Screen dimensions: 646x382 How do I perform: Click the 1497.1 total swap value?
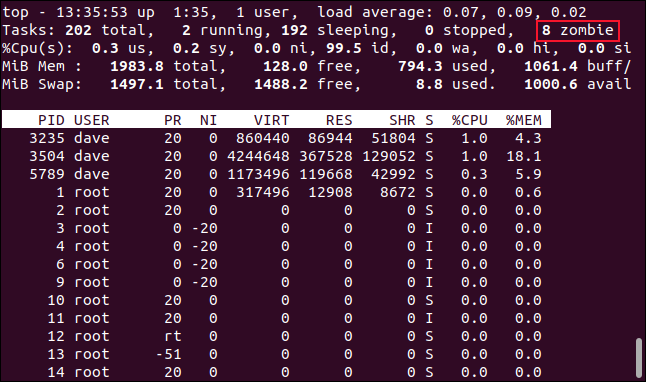click(137, 84)
